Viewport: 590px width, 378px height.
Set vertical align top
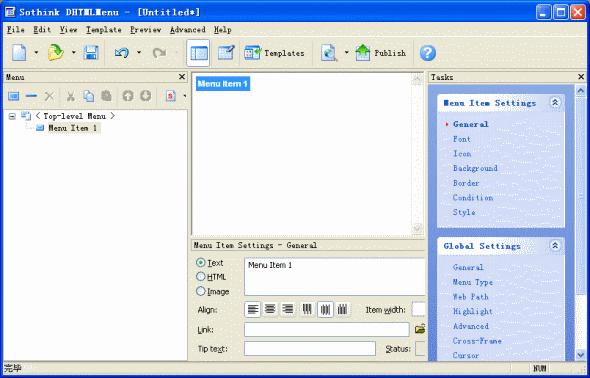coord(307,310)
